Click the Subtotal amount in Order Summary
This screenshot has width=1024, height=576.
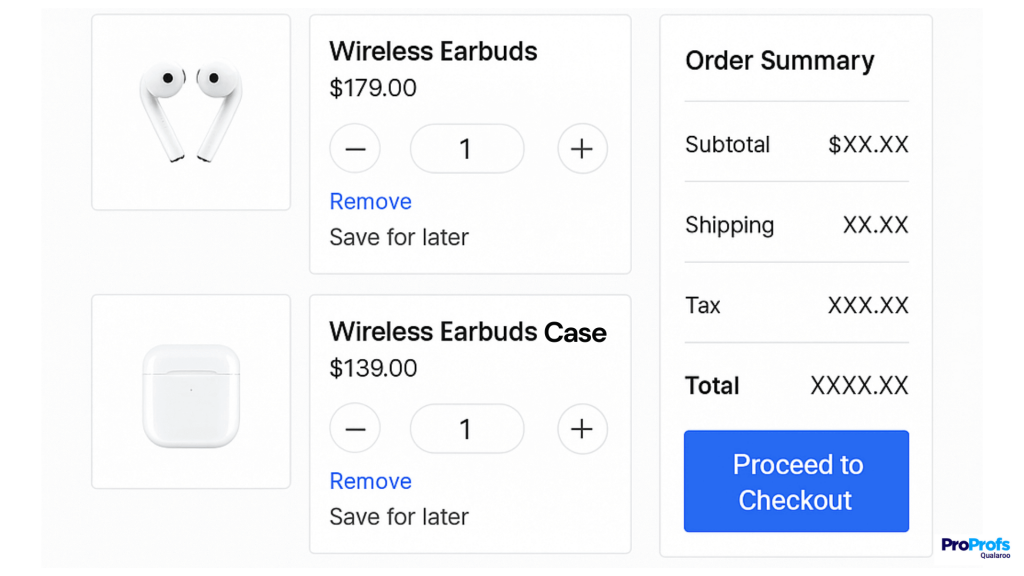(x=868, y=145)
